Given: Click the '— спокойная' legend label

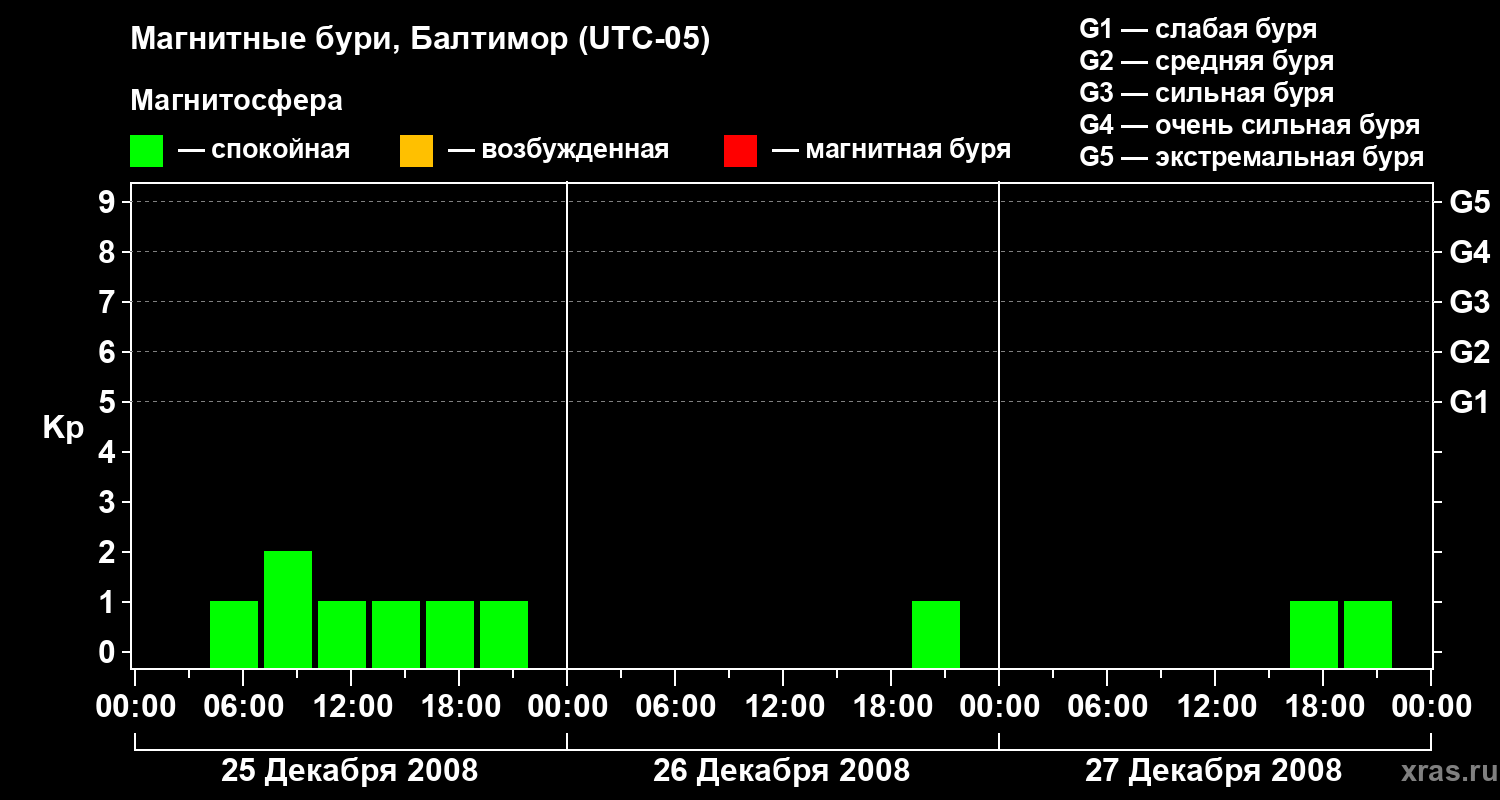Looking at the screenshot, I should pos(264,151).
